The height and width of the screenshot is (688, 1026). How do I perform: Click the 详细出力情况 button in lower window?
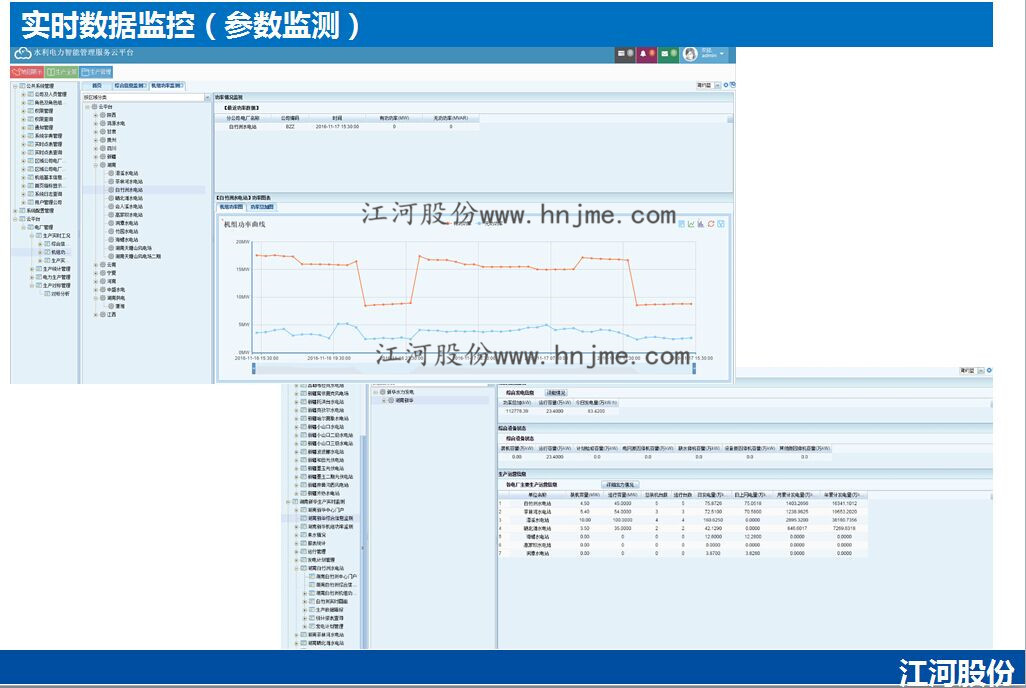[620, 485]
